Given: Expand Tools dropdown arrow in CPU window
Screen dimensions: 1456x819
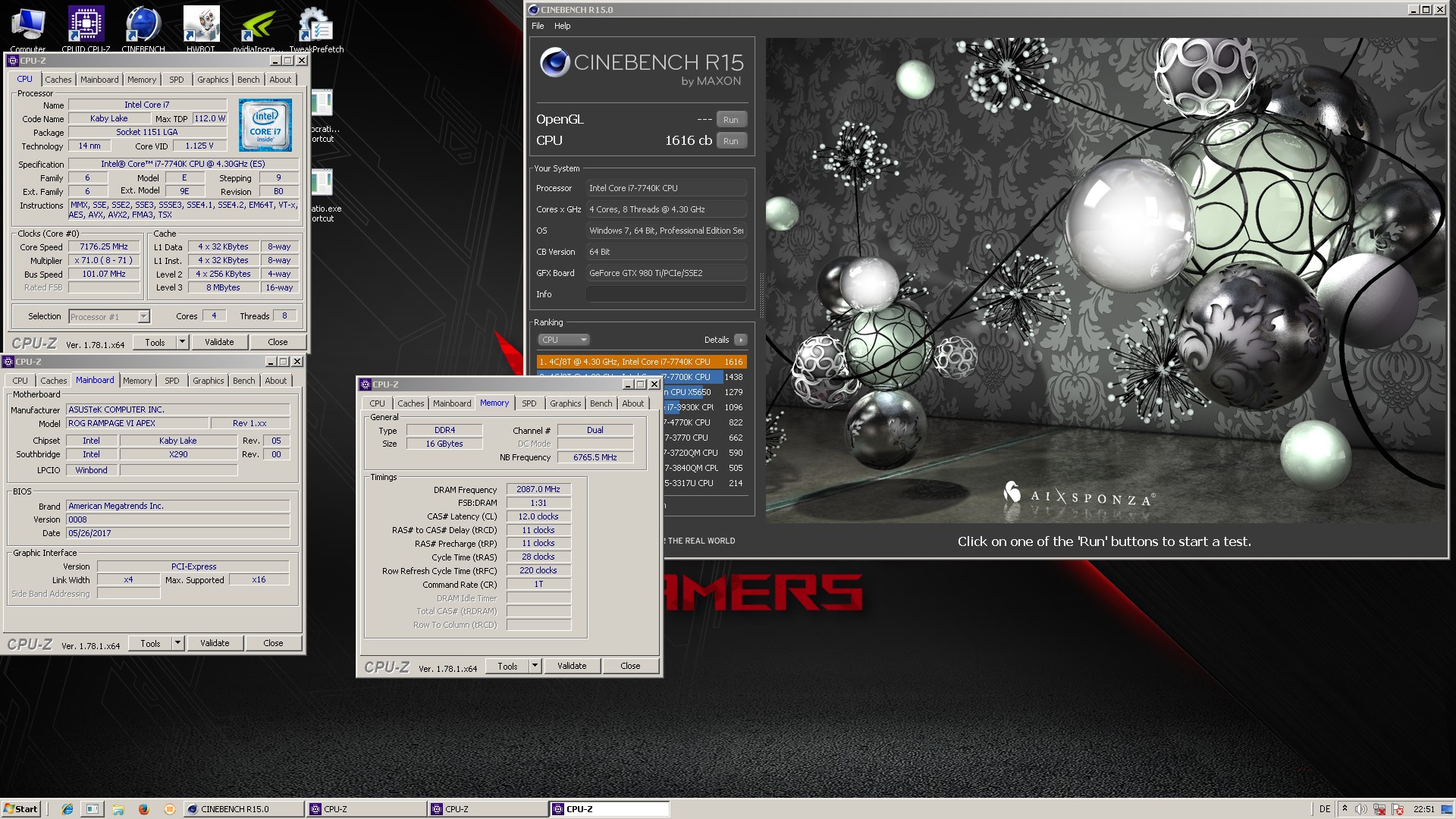Looking at the screenshot, I should [182, 342].
